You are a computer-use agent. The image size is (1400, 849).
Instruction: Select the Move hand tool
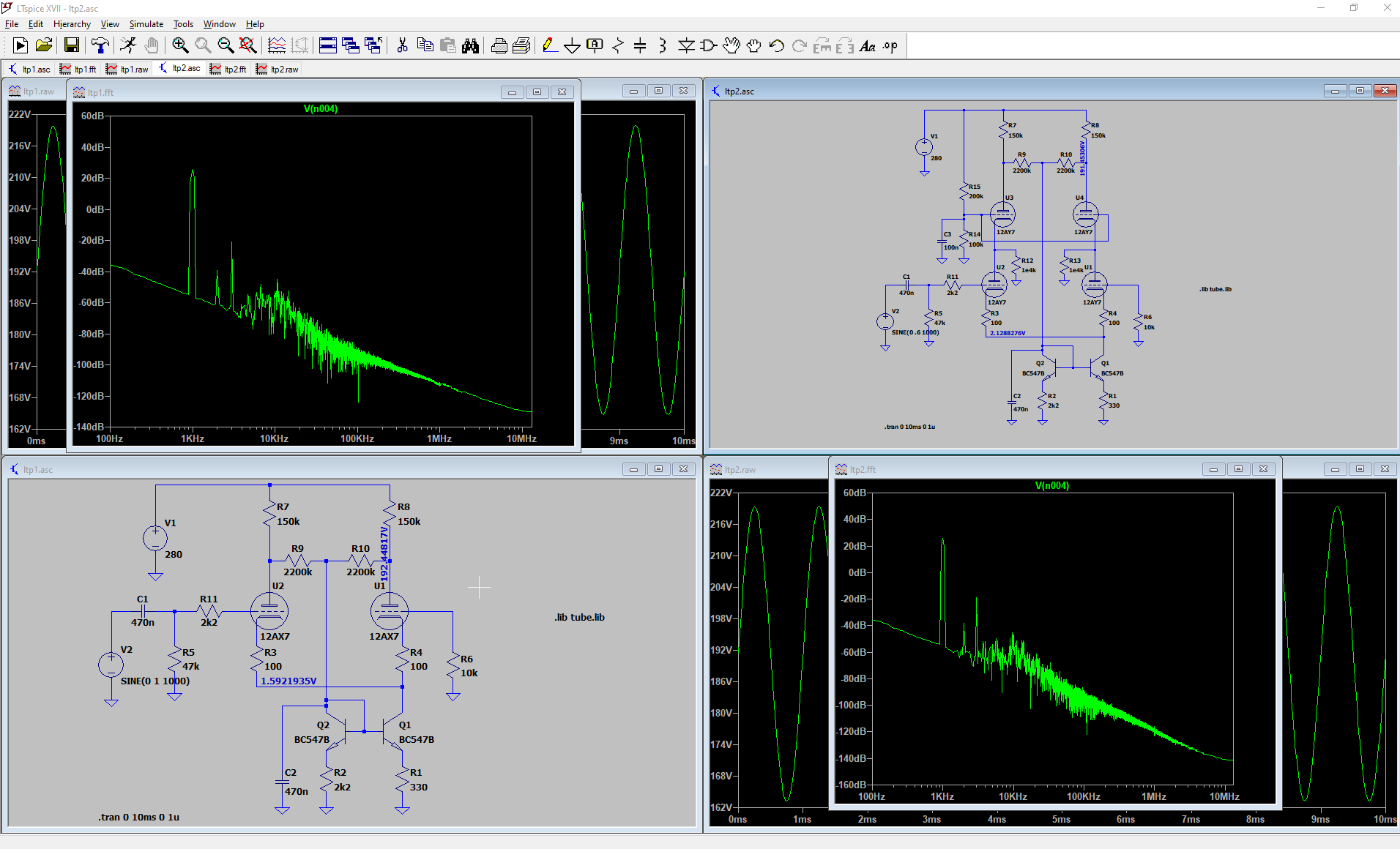click(x=731, y=46)
